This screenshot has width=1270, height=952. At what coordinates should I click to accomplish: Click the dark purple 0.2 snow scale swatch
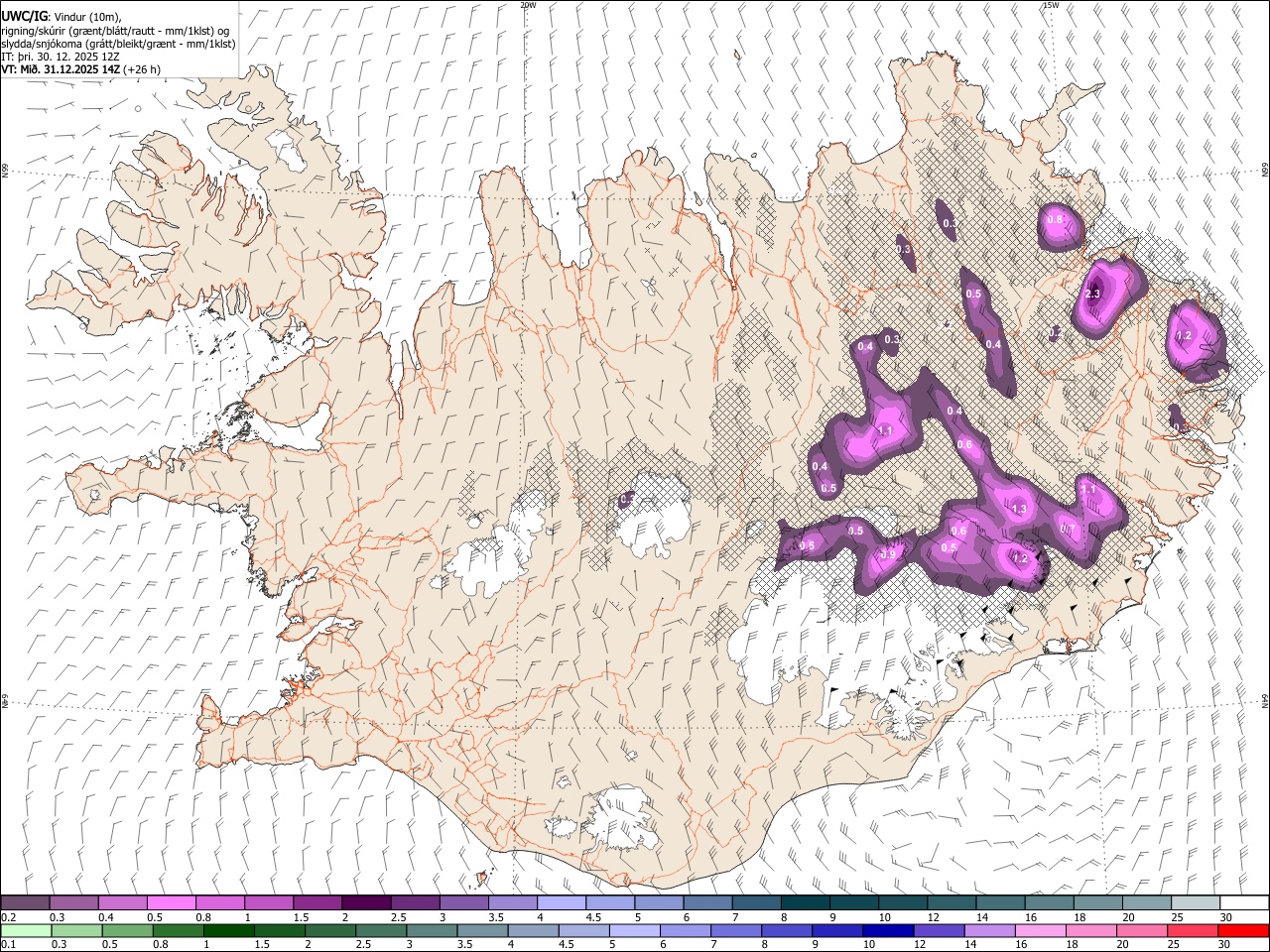25,902
